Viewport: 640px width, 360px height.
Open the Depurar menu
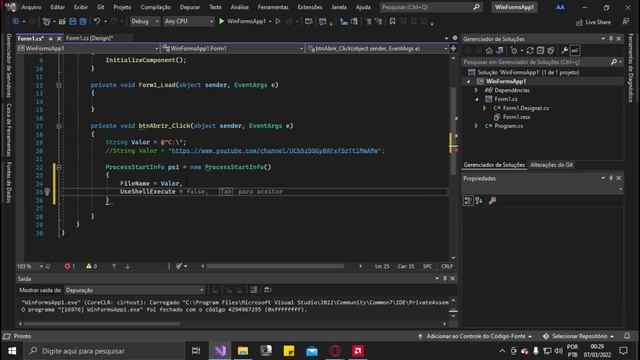[190, 7]
